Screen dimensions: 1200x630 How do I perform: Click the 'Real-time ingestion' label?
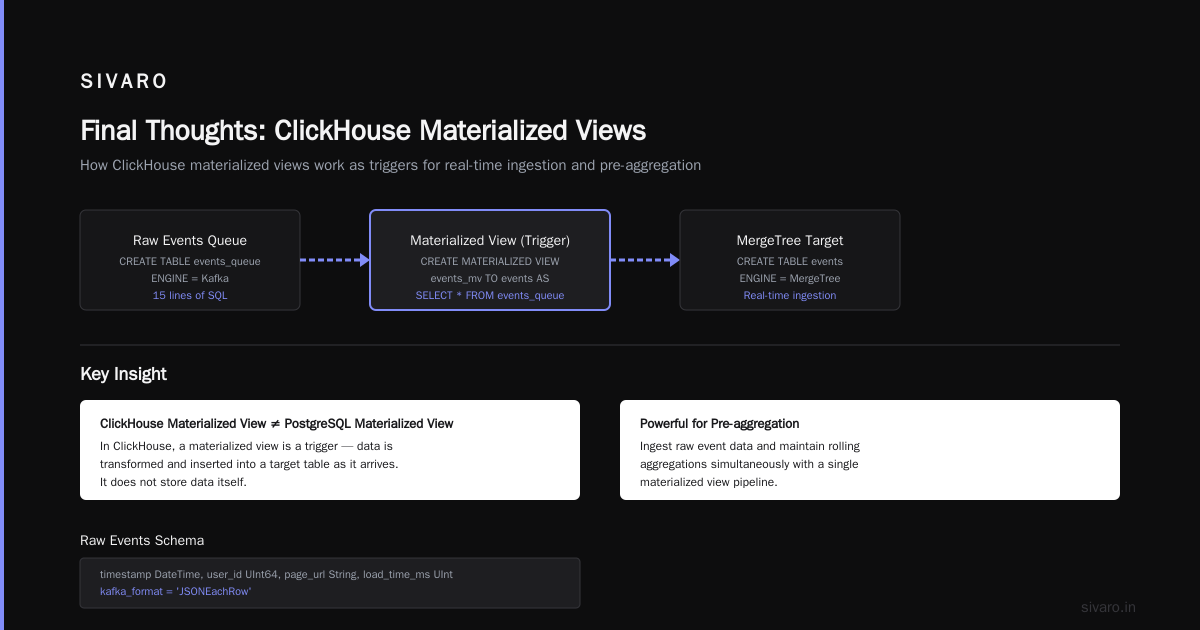[790, 295]
